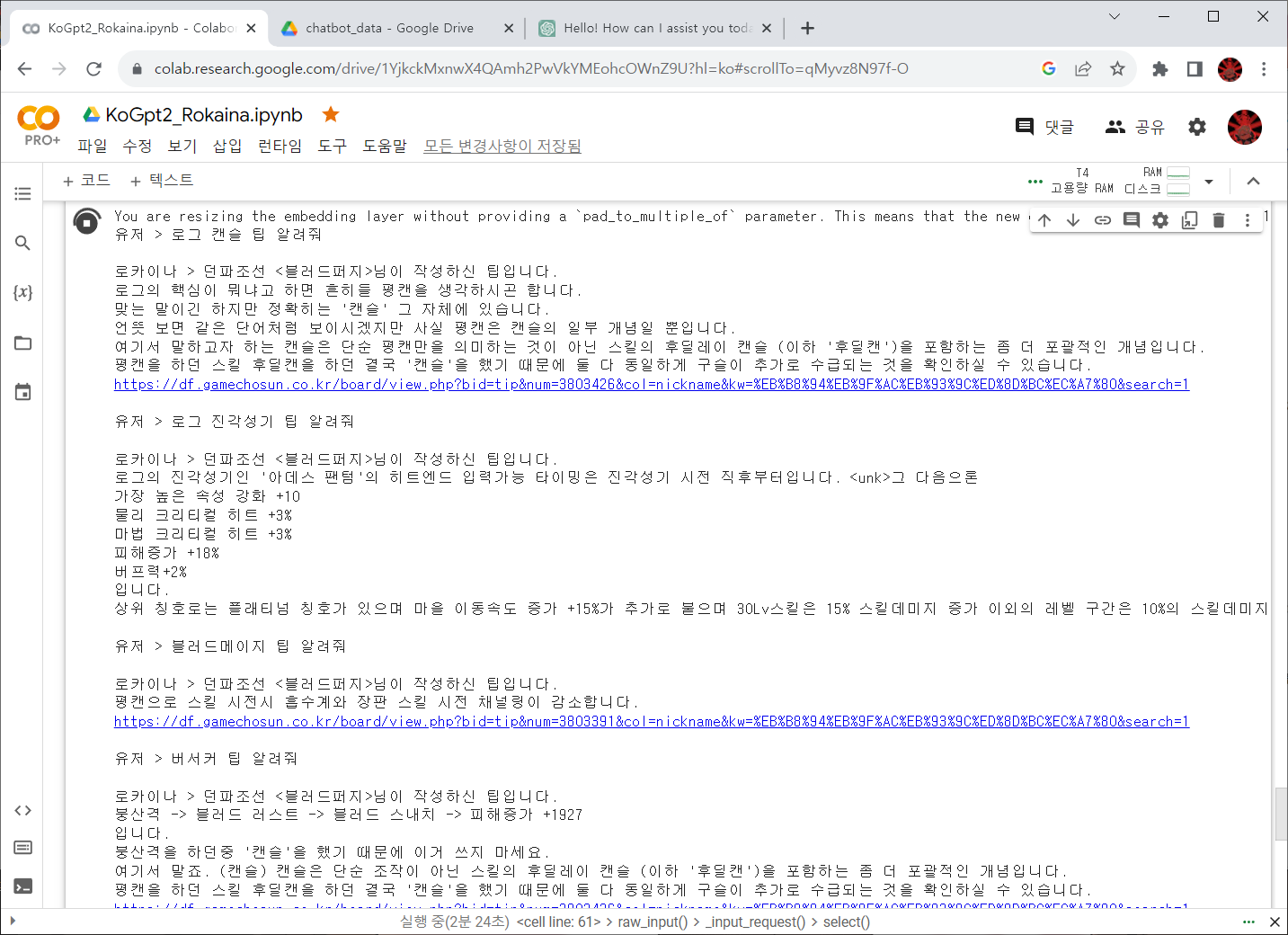The height and width of the screenshot is (935, 1288).
Task: Open the 보기 menu
Action: pos(182,146)
